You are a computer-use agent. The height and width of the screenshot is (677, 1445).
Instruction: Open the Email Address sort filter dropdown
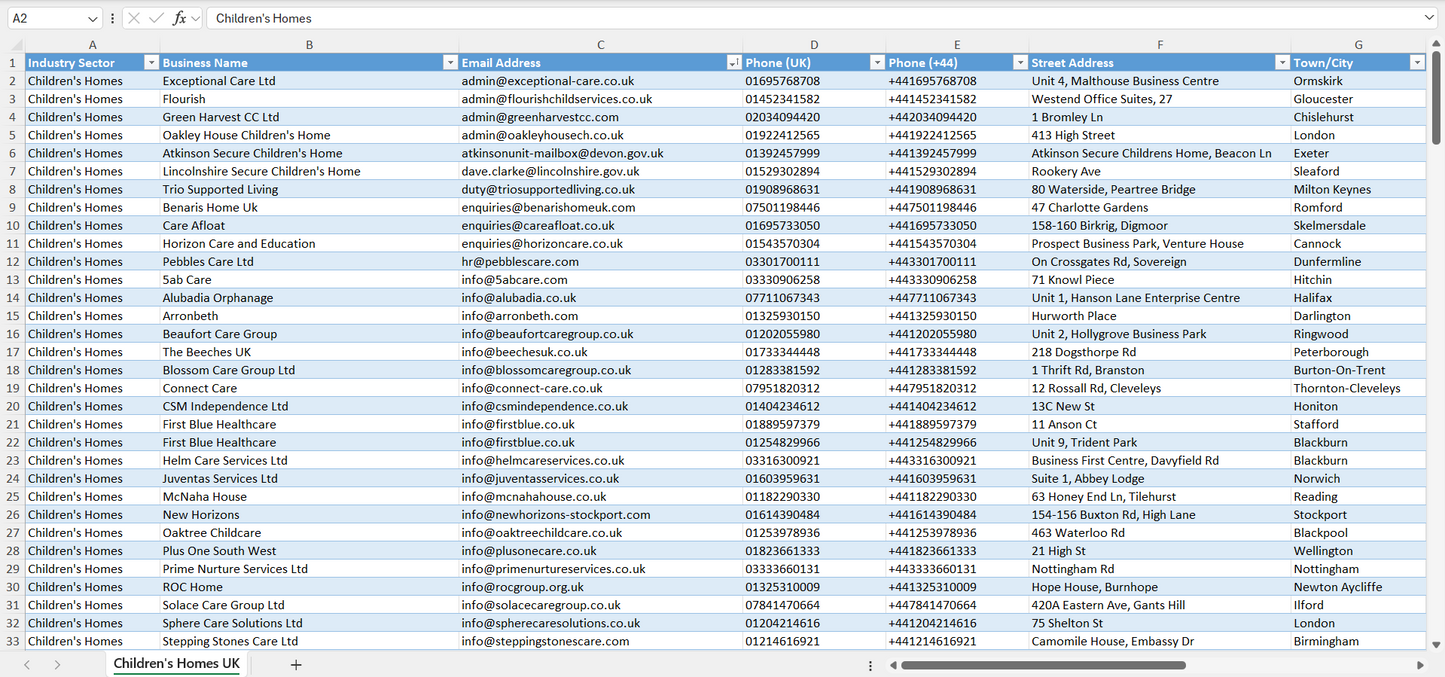(734, 62)
